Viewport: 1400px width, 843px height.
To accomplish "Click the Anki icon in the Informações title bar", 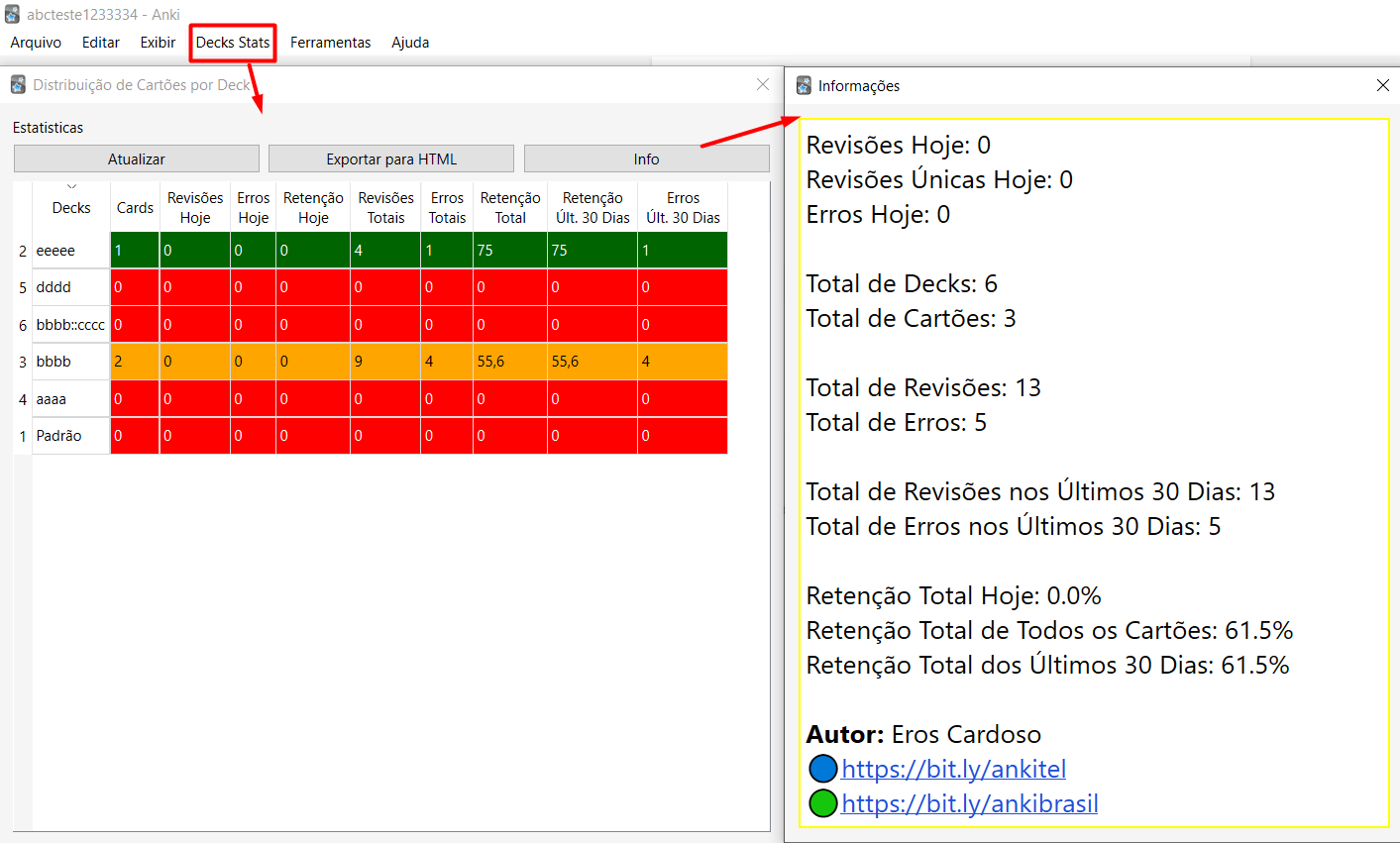I will pos(804,86).
